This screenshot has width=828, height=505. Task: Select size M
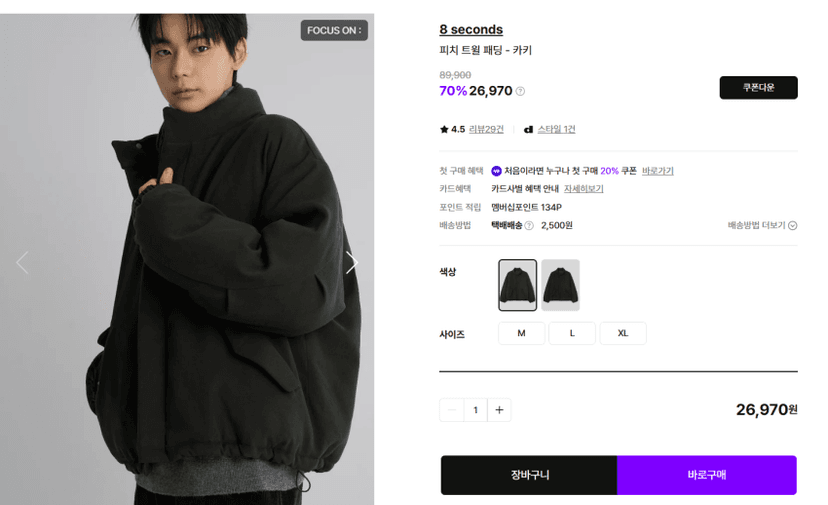[521, 333]
